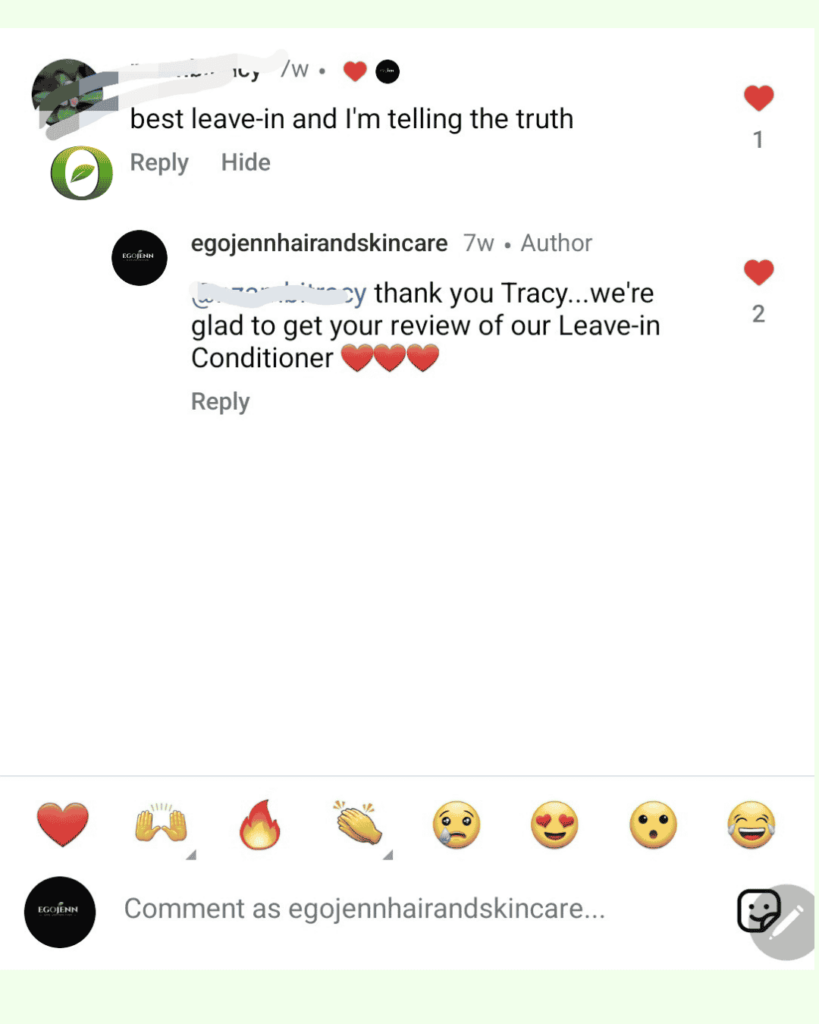Open egojennhairandskincare profile from username
This screenshot has width=819, height=1024.
coord(319,243)
